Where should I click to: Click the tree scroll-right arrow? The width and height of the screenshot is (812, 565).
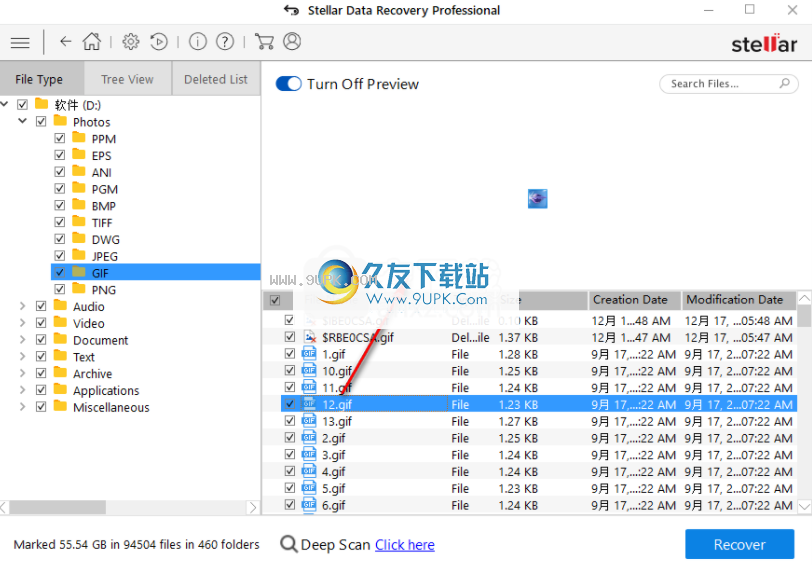[x=253, y=507]
